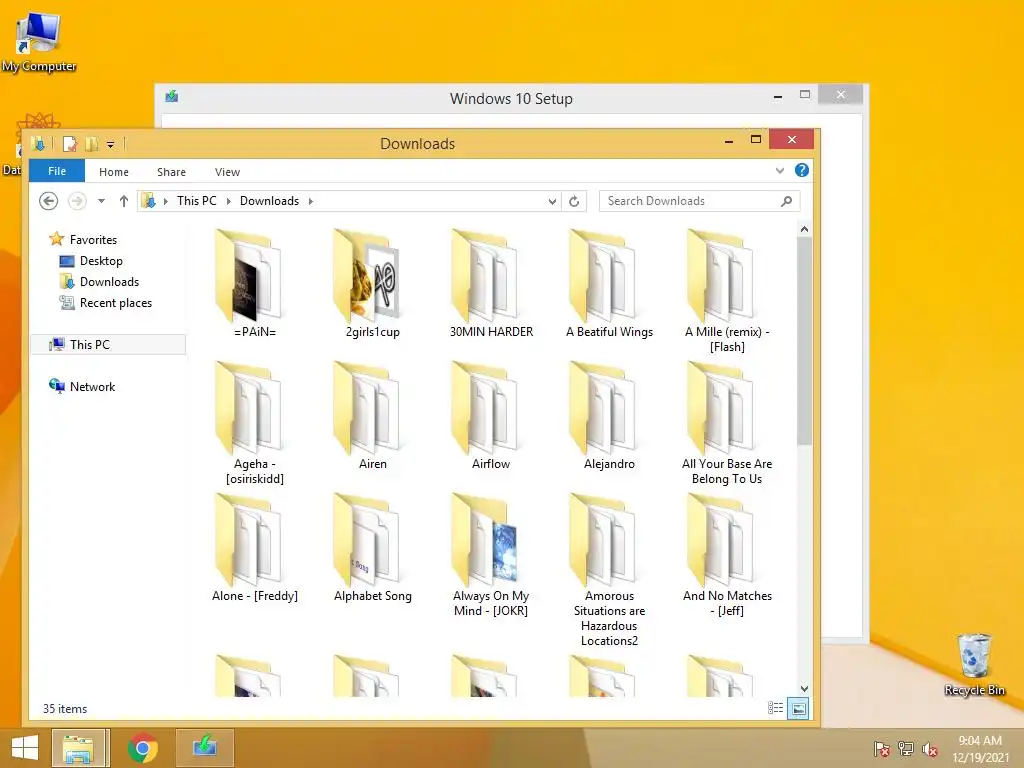Click New folder icon in quick access toolbar
The image size is (1024, 768).
91,144
